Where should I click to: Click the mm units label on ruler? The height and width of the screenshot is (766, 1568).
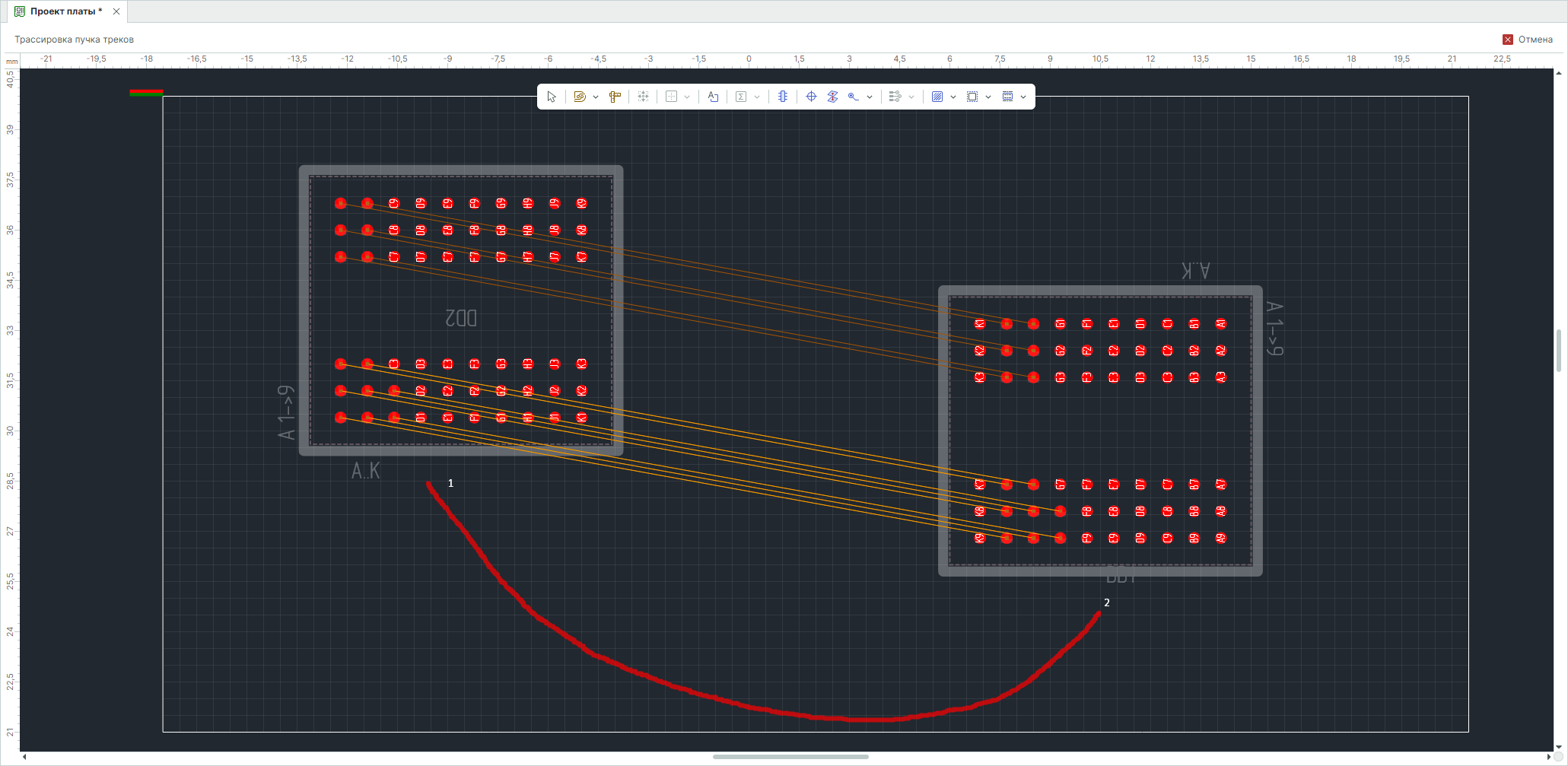point(12,61)
